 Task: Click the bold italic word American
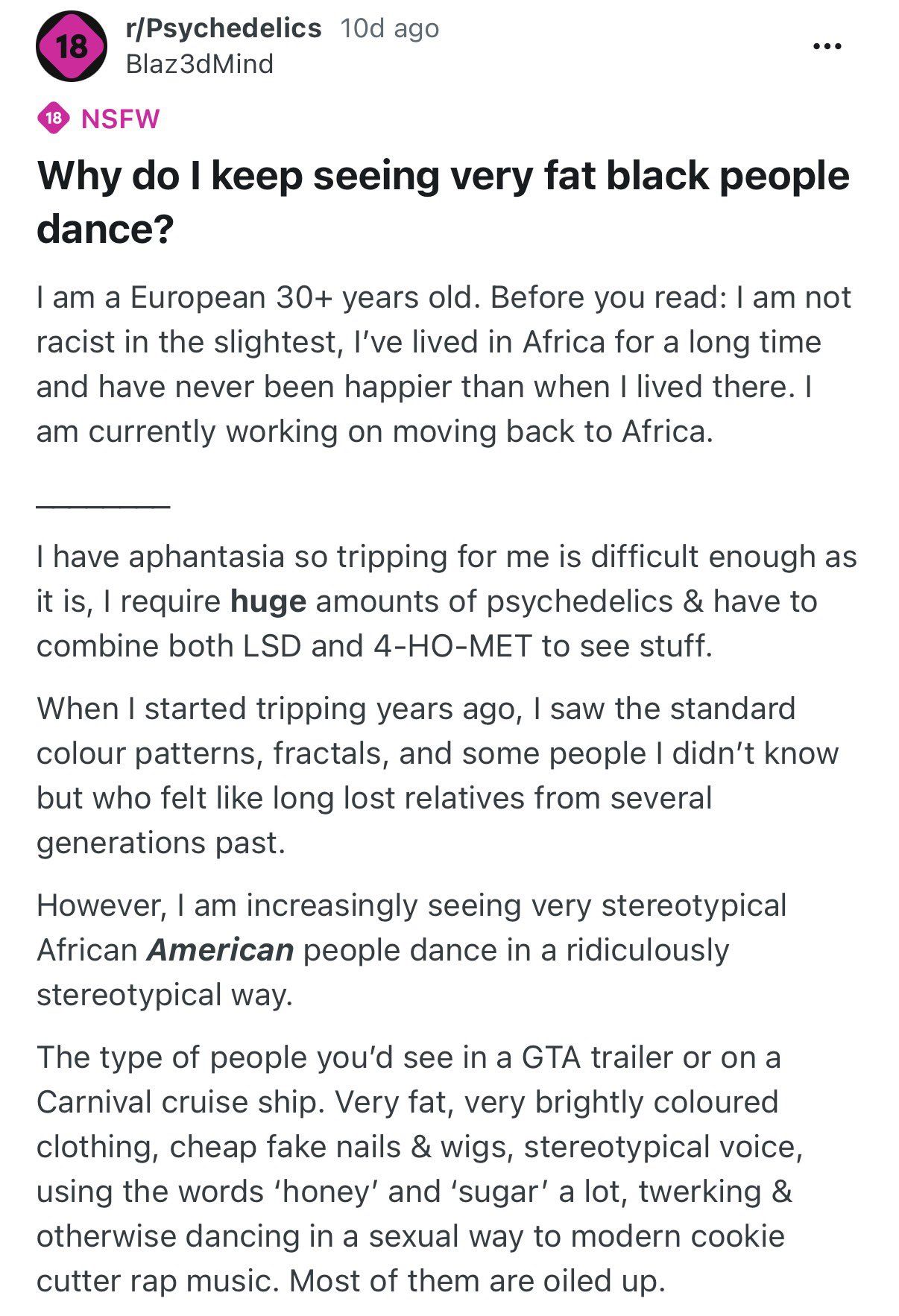(221, 950)
